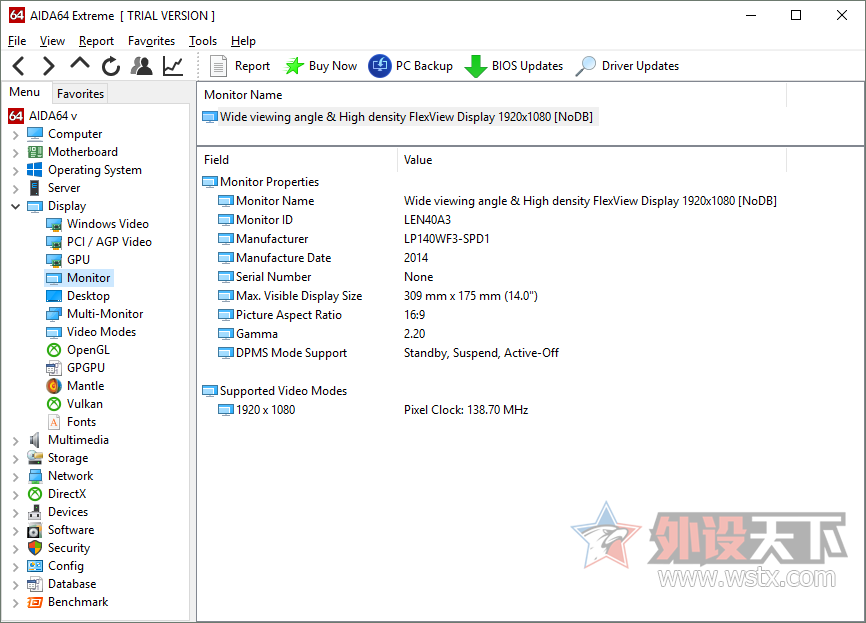This screenshot has height=623, width=866.
Task: Click the Database tree icon
Action: (35, 584)
